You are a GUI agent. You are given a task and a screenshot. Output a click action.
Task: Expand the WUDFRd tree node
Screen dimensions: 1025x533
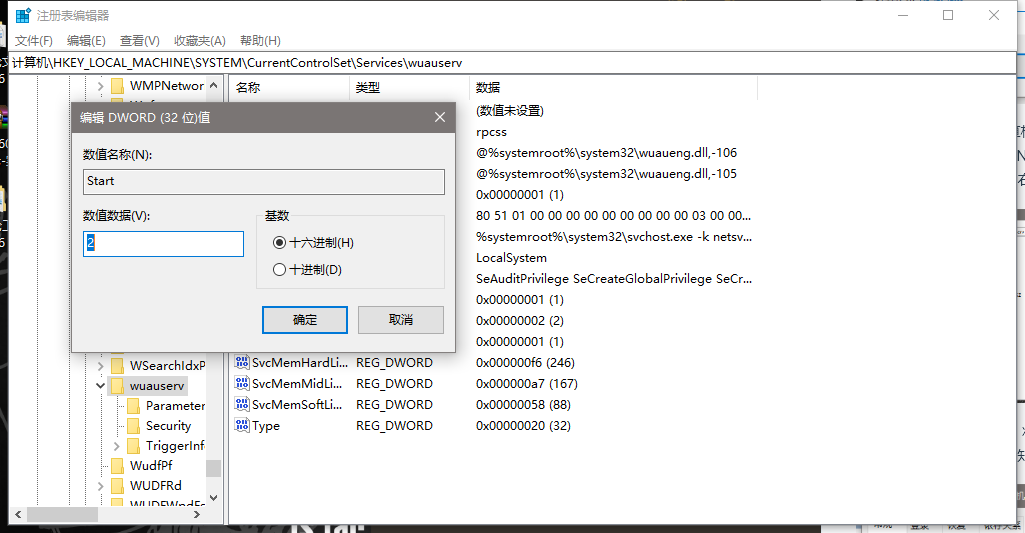tap(100, 485)
